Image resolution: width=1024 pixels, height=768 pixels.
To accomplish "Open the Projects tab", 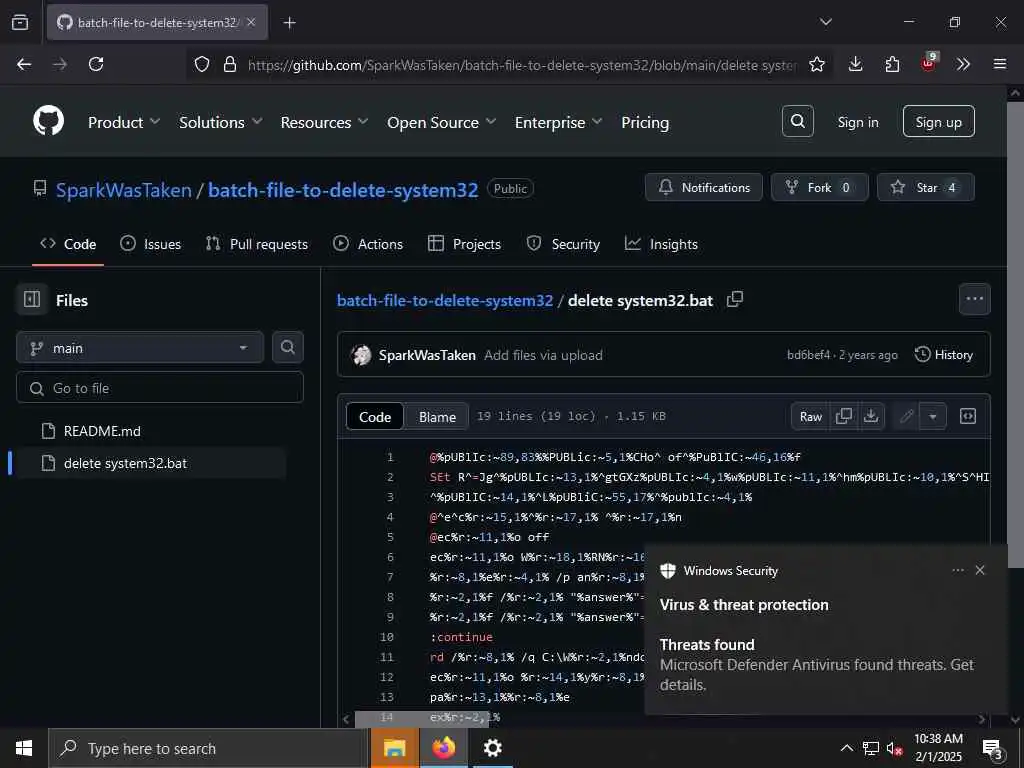I will tap(464, 244).
